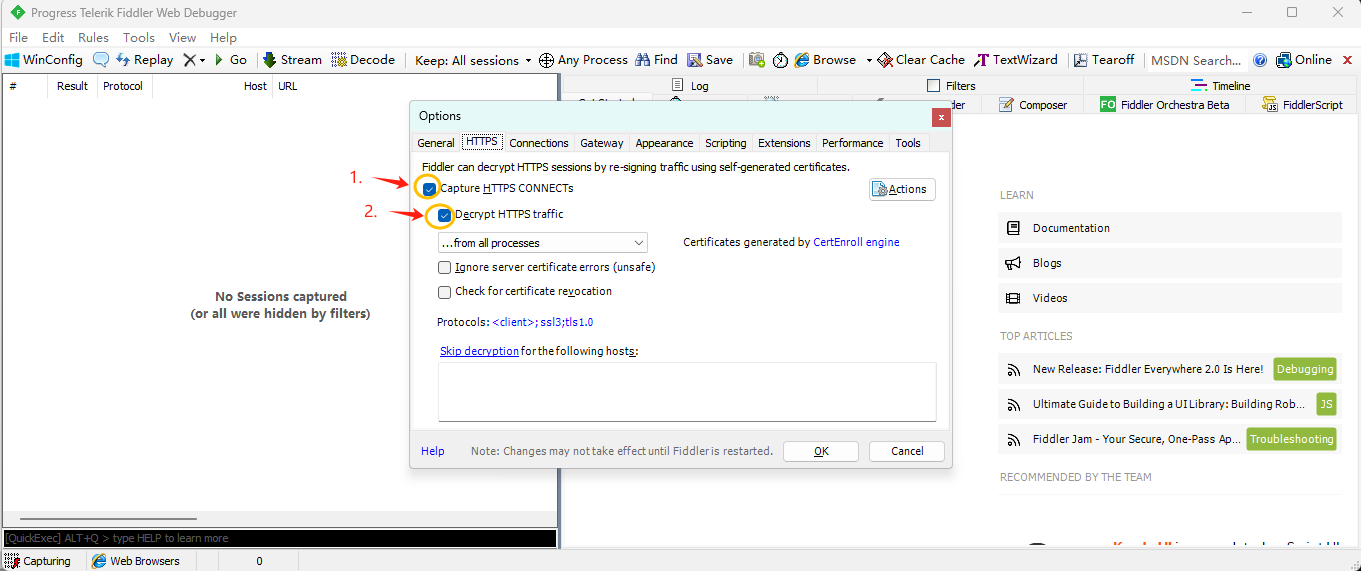1361x571 pixels.
Task: Toggle Stream mode in toolbar
Action: coord(292,60)
